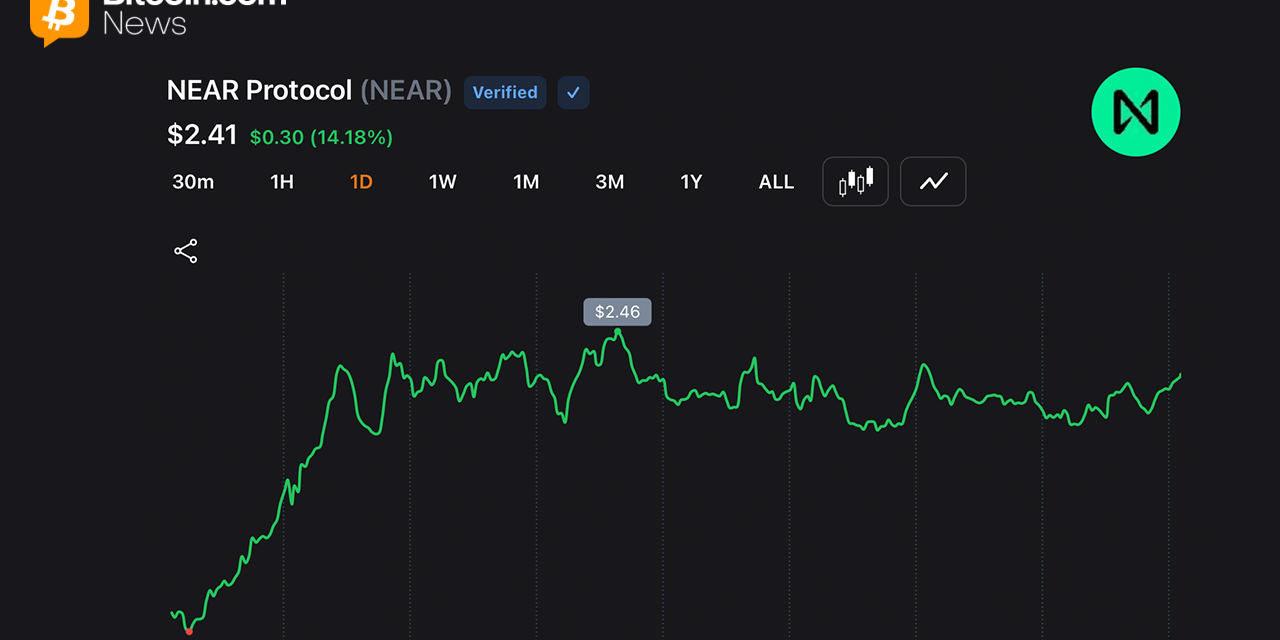Image resolution: width=1280 pixels, height=640 pixels.
Task: Click the red low point marker
Action: point(189,631)
